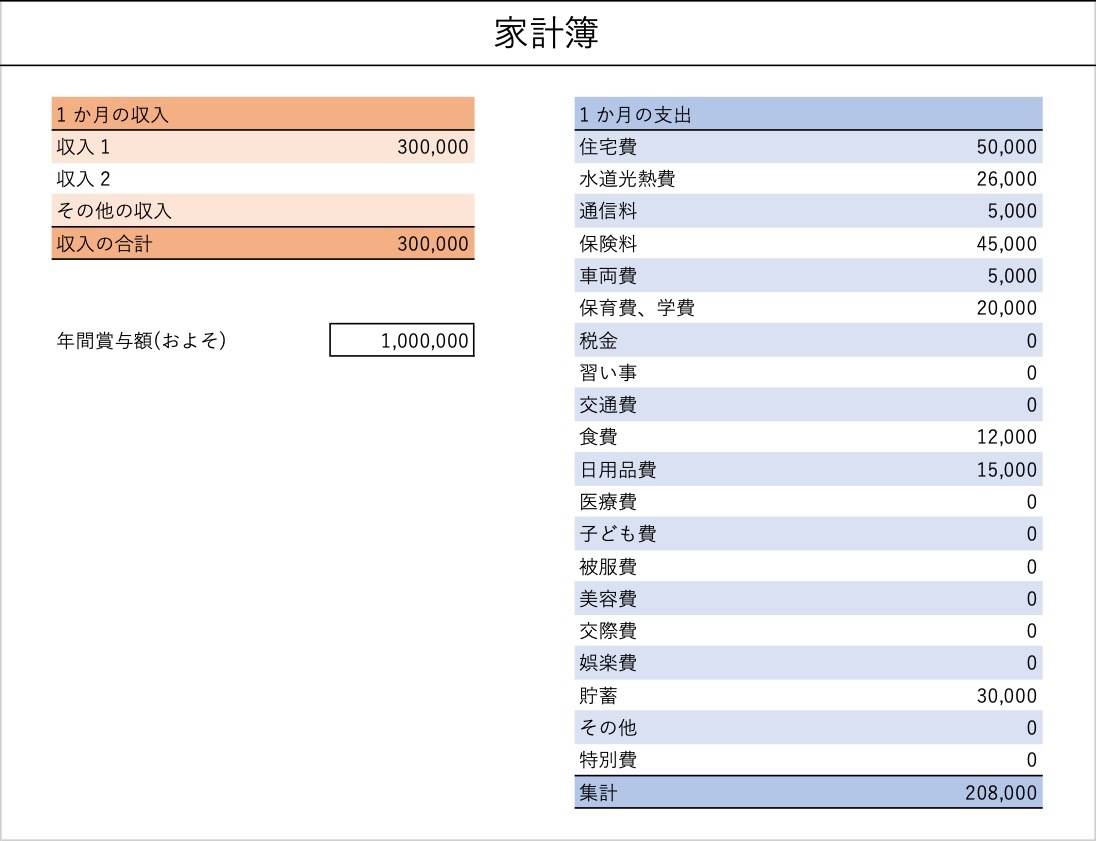Screen dimensions: 1096x841
Task: Select the 交通費 label
Action: pyautogui.click(x=608, y=405)
